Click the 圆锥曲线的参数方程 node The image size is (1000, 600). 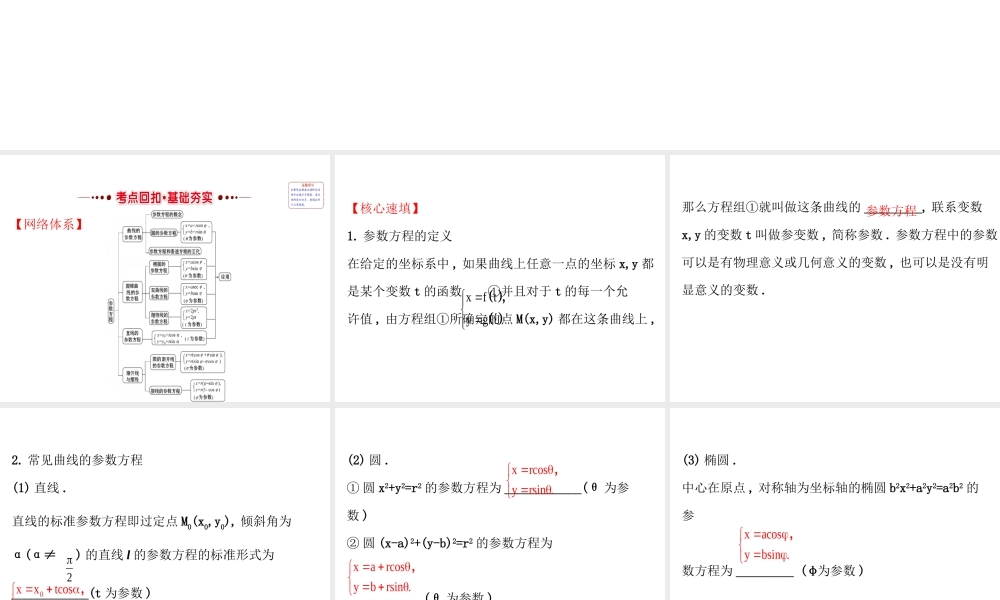tap(134, 292)
